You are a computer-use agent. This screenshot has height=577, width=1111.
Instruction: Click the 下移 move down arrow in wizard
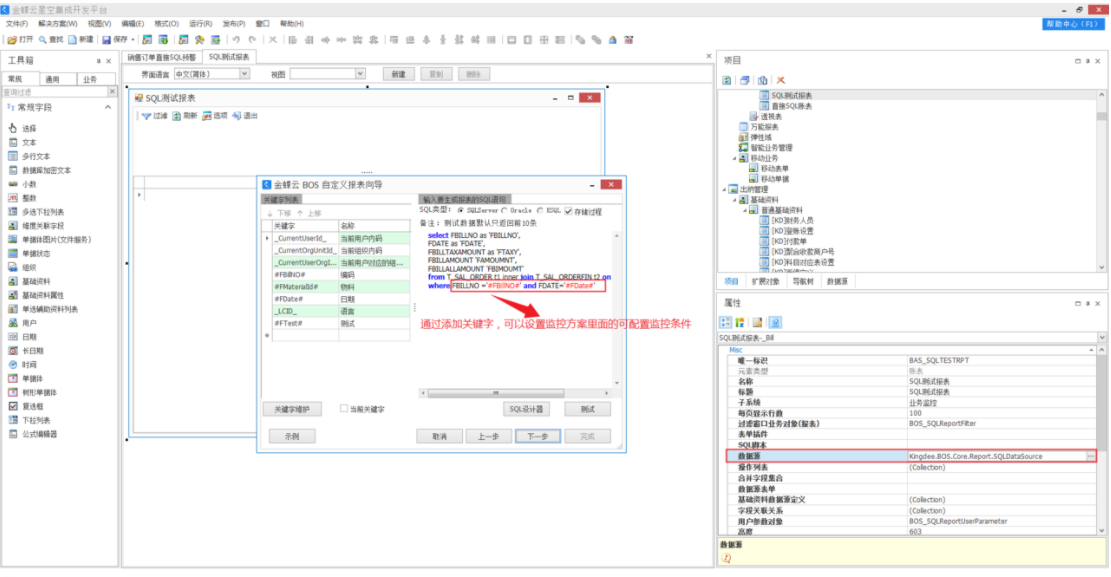270,213
